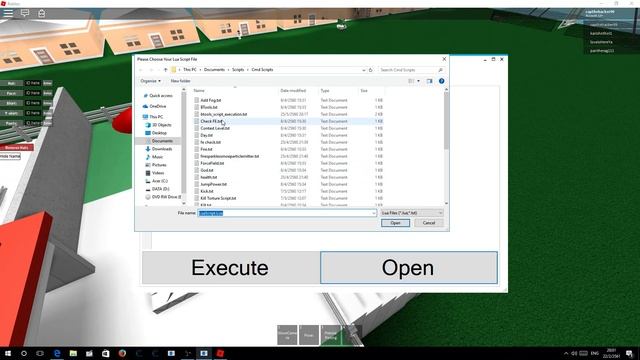Screen dimensions: 640x360
Task: Launch Firefox from taskbar
Action: (x=122, y=353)
